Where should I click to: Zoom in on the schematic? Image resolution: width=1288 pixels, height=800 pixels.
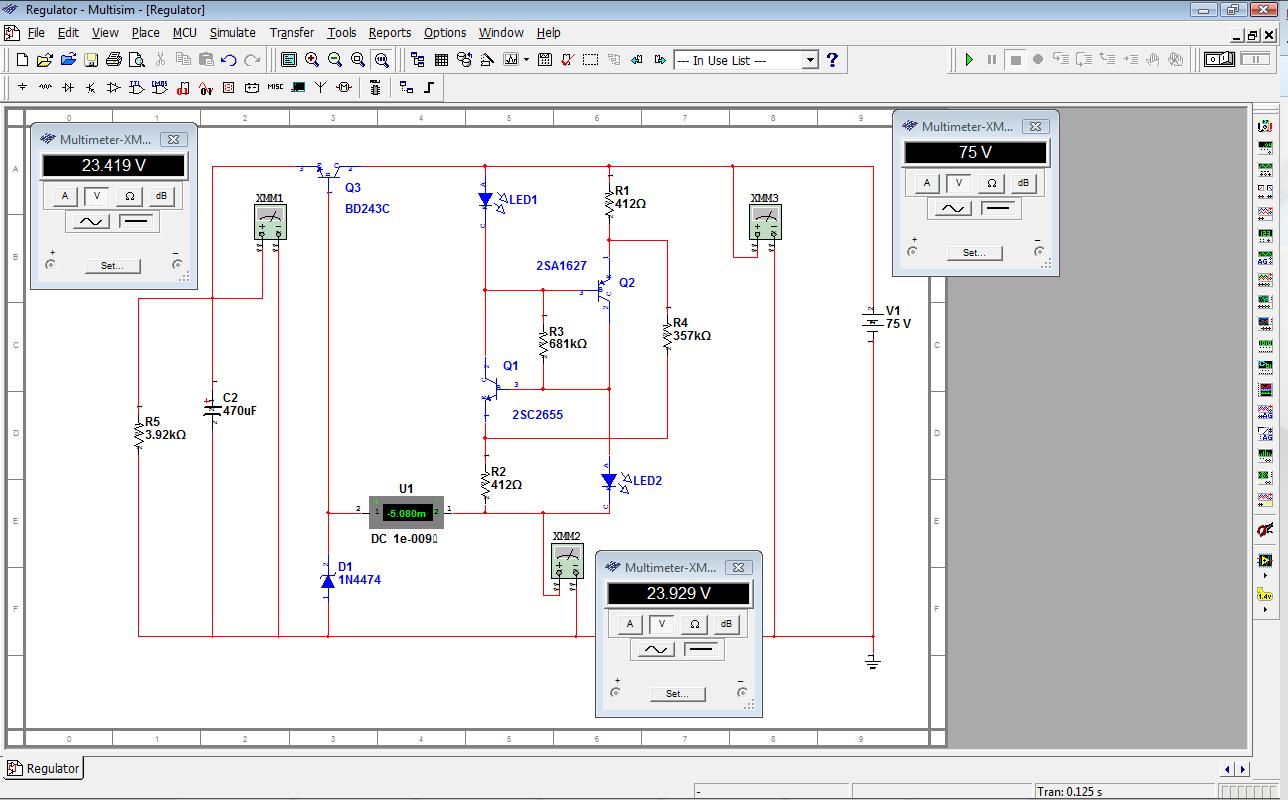[x=312, y=60]
